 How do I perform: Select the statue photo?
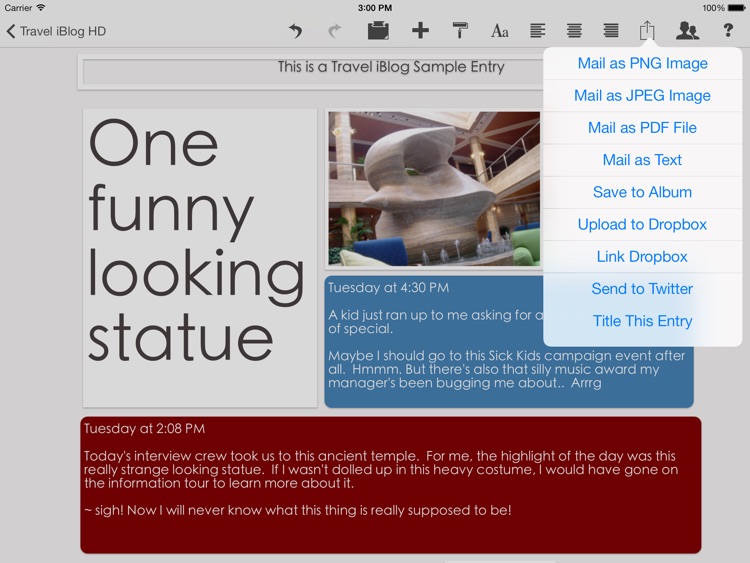click(434, 188)
